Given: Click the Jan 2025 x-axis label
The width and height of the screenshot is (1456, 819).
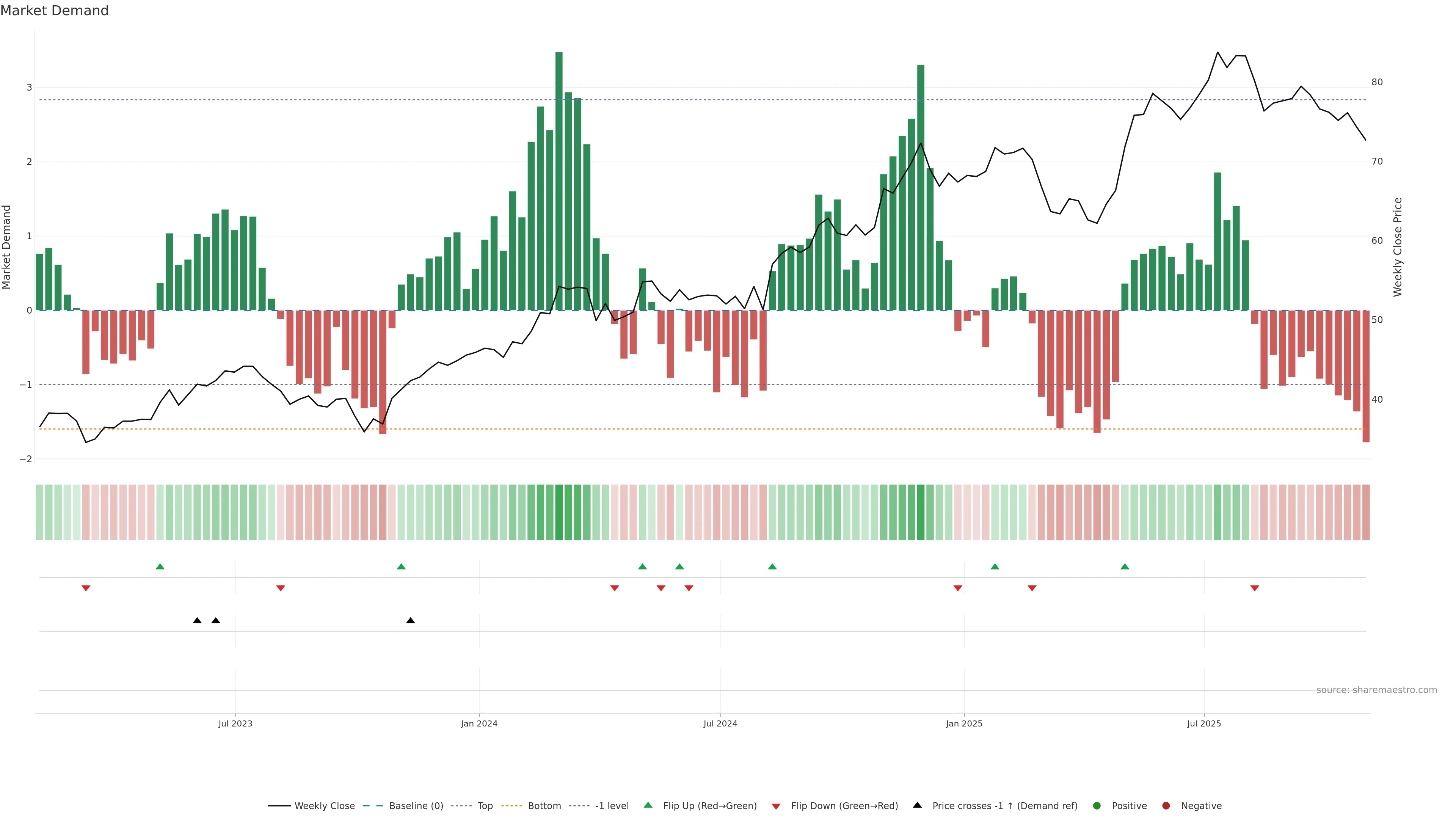Looking at the screenshot, I should click(x=964, y=723).
